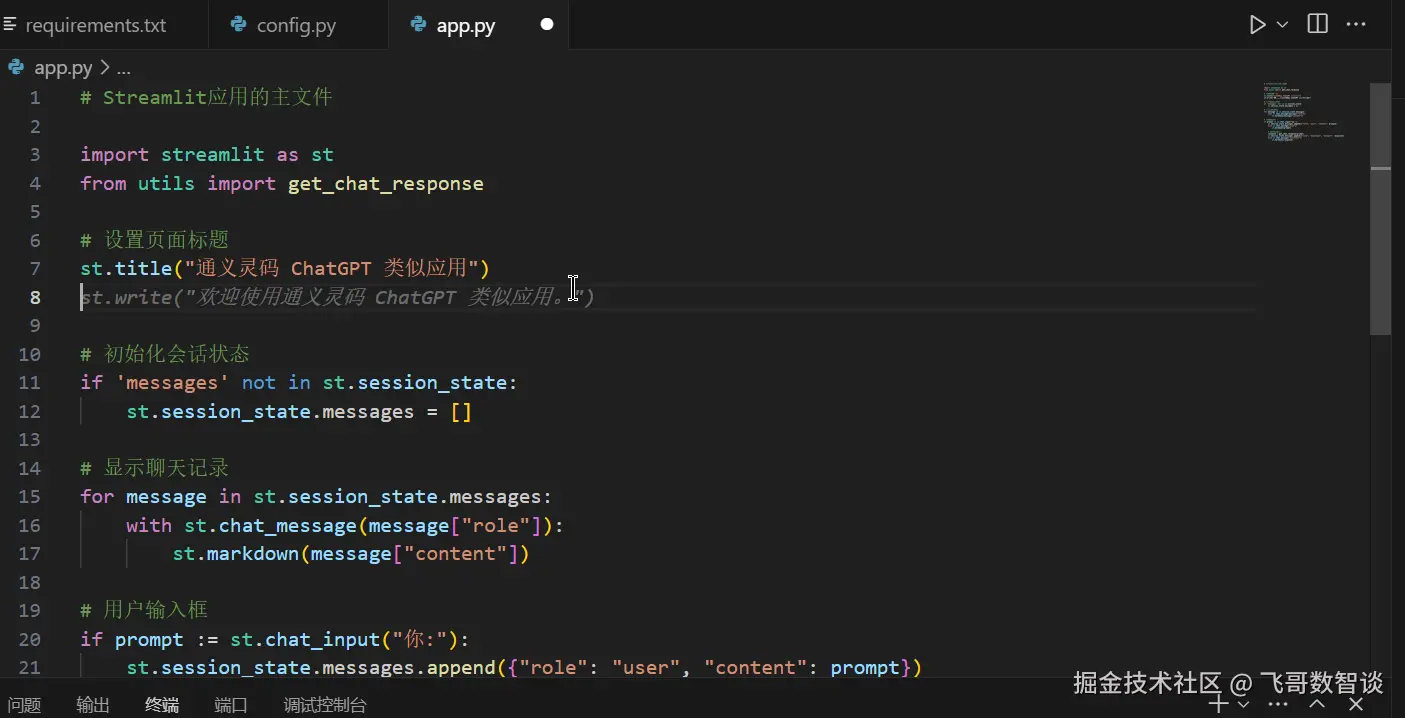The height and width of the screenshot is (718, 1405).
Task: Click the comment '# 设置页面标题'
Action: point(154,240)
